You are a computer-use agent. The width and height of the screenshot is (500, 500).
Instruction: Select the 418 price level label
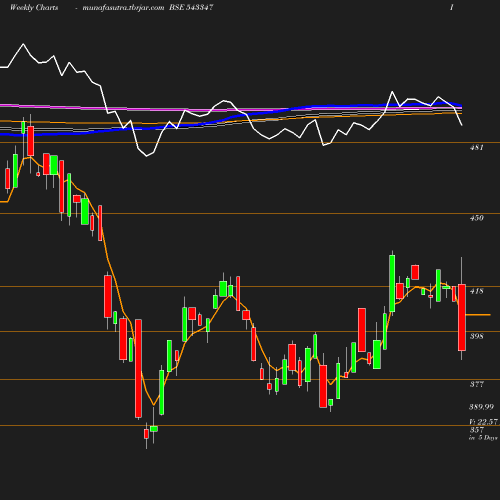pos(477,291)
